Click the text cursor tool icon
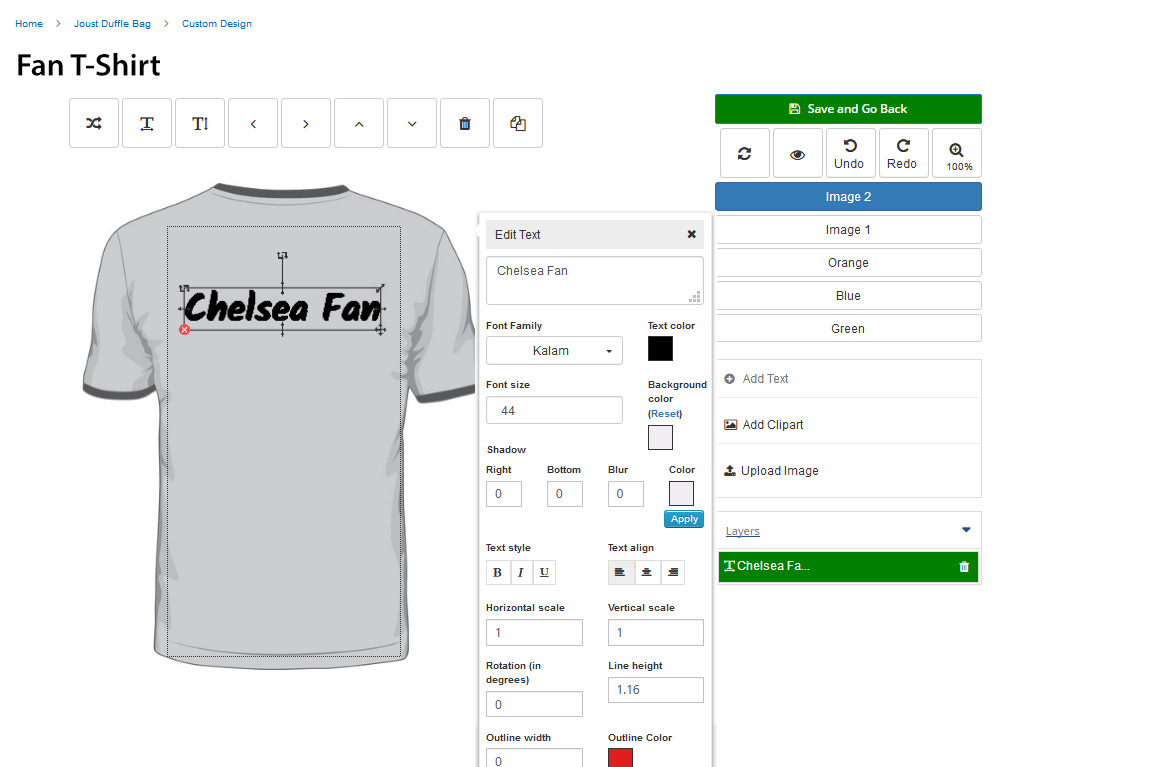The height and width of the screenshot is (767, 1173). tap(200, 123)
